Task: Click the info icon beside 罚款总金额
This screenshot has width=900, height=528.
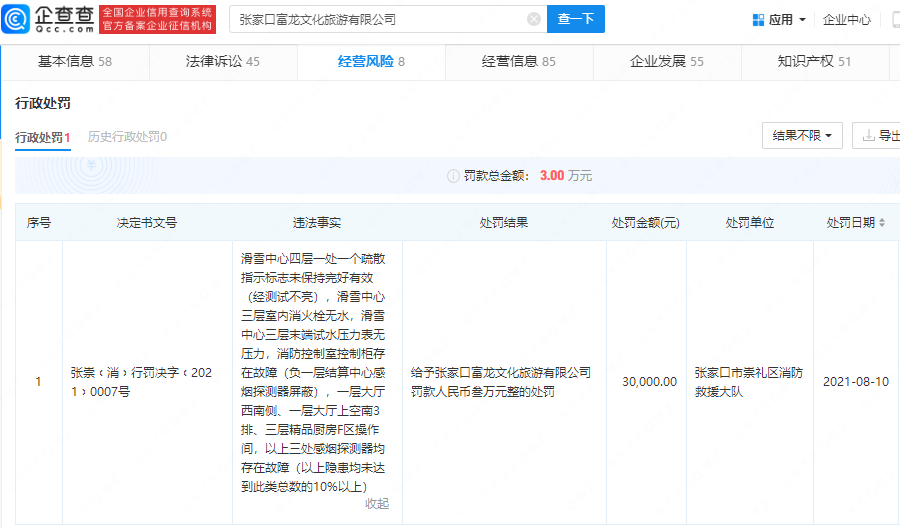Action: pos(453,176)
